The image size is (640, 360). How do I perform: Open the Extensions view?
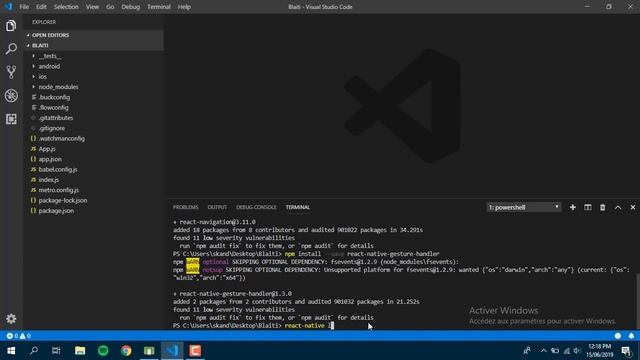pos(11,119)
